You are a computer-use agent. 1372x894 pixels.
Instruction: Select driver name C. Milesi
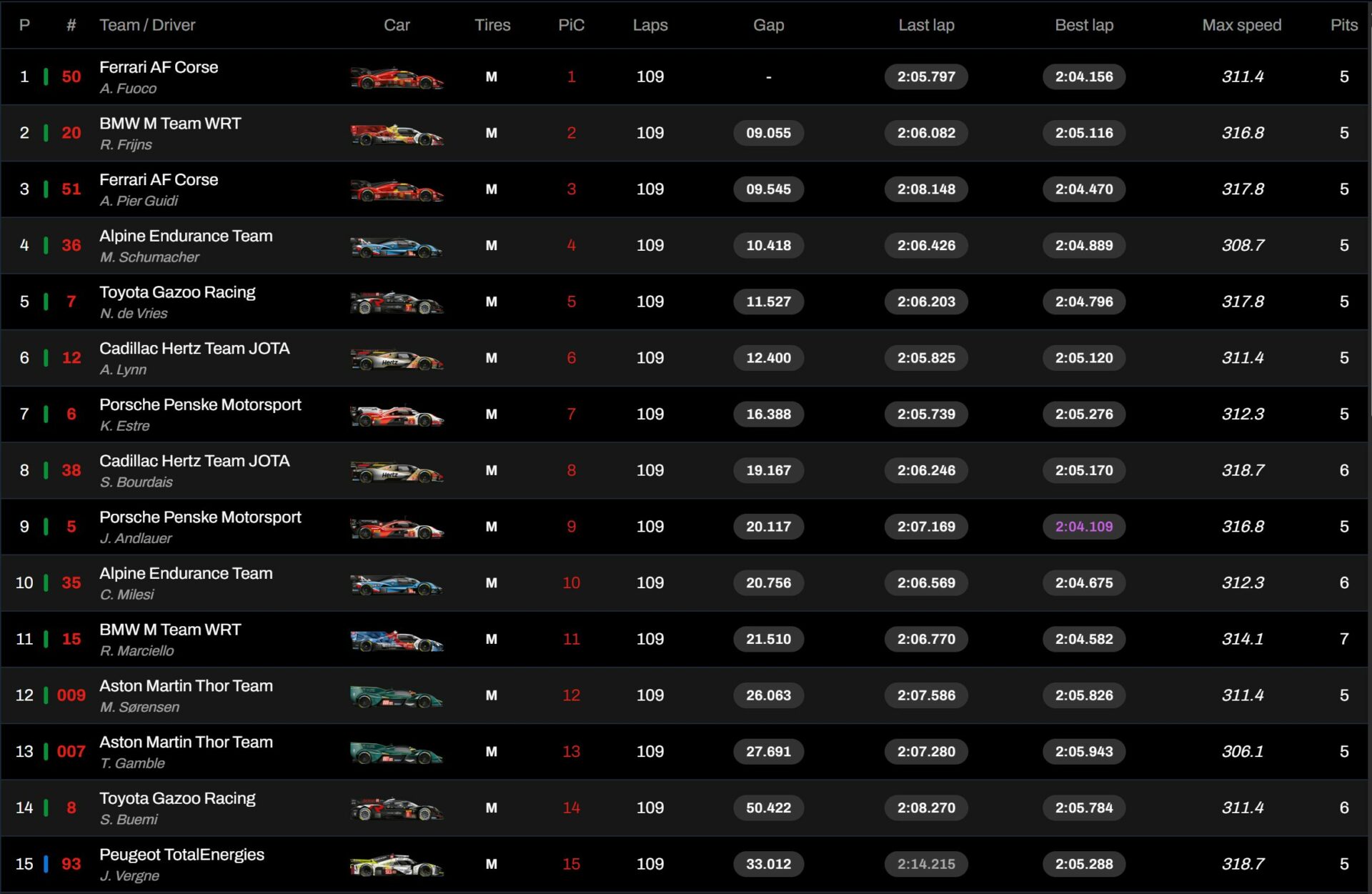(x=126, y=595)
